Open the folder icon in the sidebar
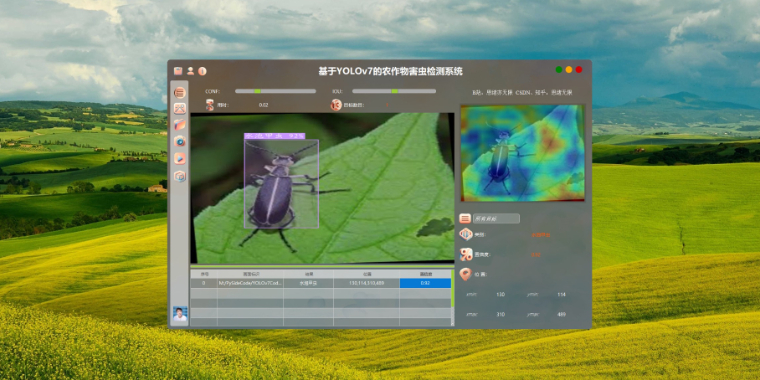Image resolution: width=760 pixels, height=380 pixels. click(180, 125)
